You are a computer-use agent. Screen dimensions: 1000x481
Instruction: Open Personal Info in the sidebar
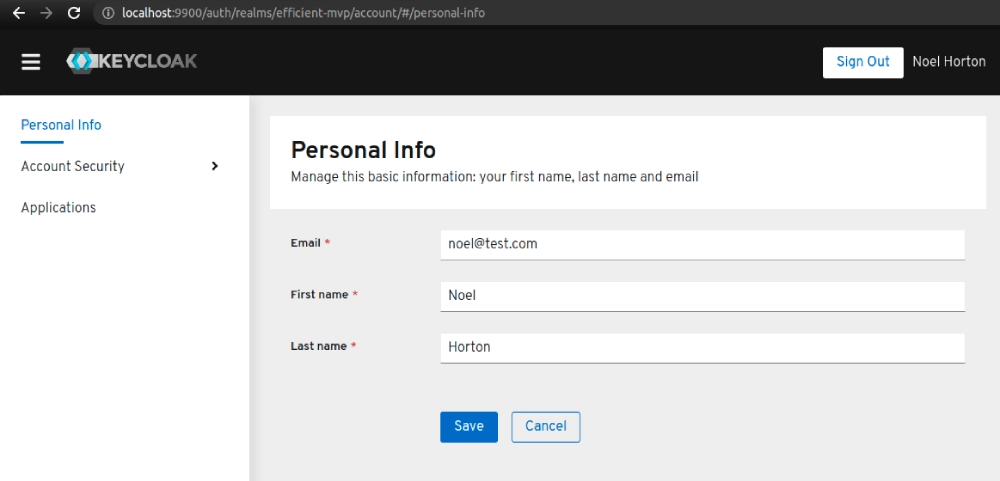click(61, 125)
